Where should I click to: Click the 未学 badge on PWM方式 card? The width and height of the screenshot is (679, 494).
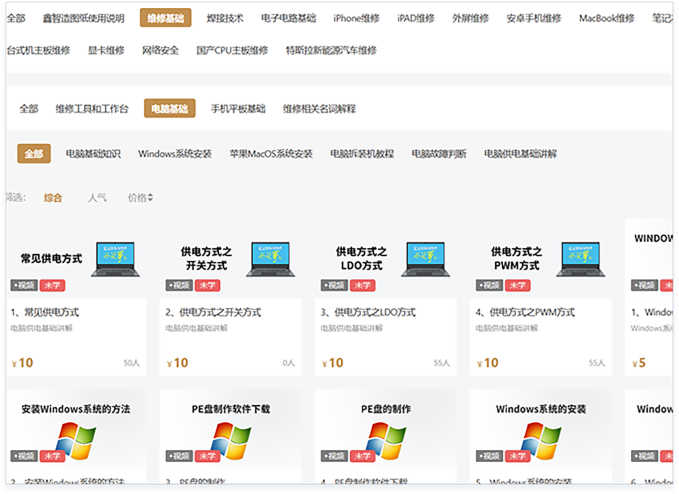click(x=517, y=285)
